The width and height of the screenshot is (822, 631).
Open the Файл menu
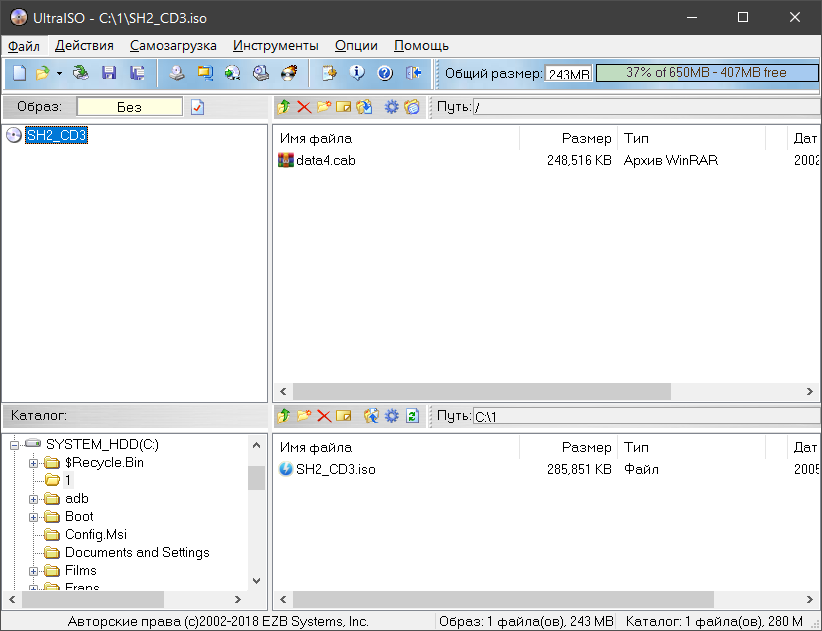pos(24,46)
